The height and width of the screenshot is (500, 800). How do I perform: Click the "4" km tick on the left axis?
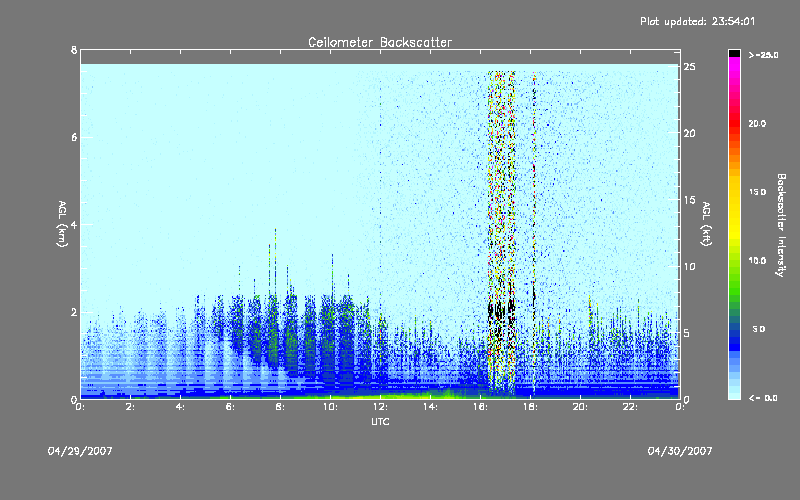coord(74,224)
